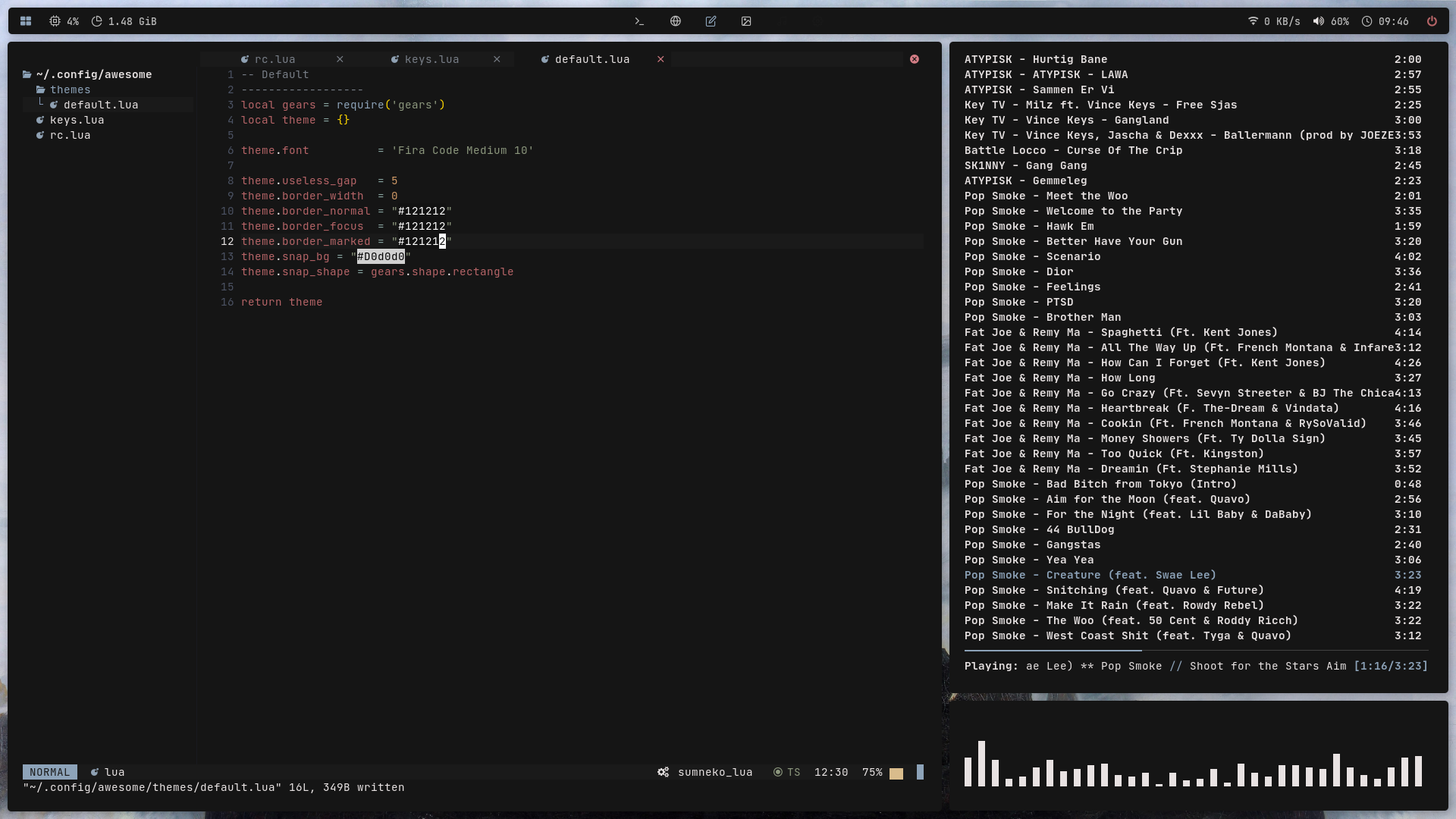Collapse the themes folder in file tree
Screen dimensions: 1456x819
pyautogui.click(x=64, y=89)
